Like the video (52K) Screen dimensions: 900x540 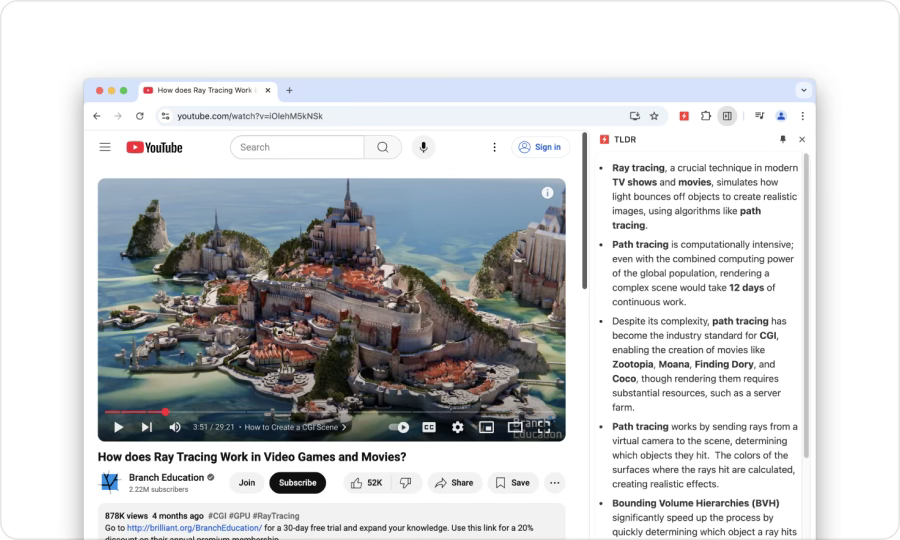[x=367, y=483]
